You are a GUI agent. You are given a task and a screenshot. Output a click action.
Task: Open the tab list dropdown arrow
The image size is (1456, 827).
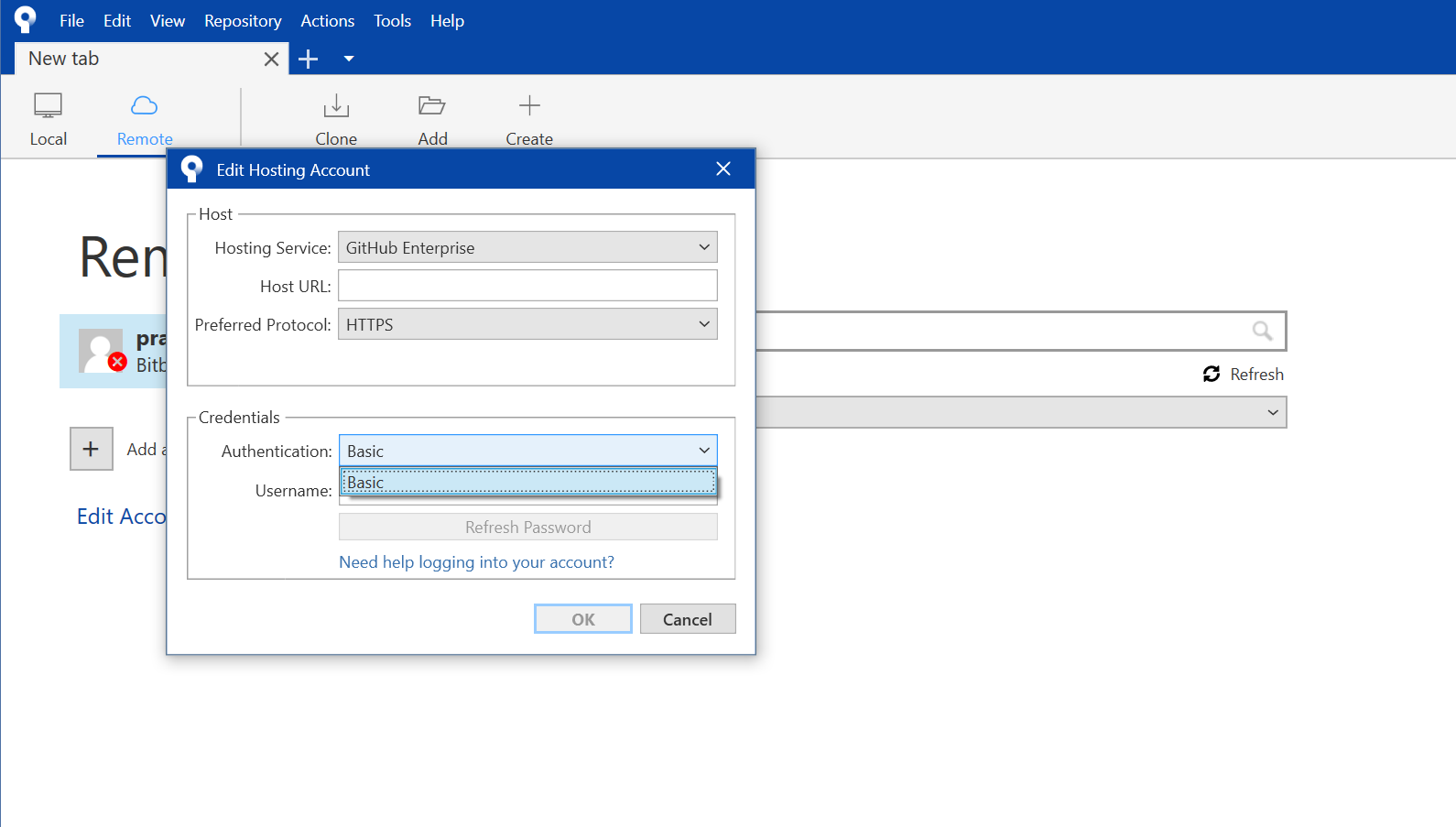349,60
